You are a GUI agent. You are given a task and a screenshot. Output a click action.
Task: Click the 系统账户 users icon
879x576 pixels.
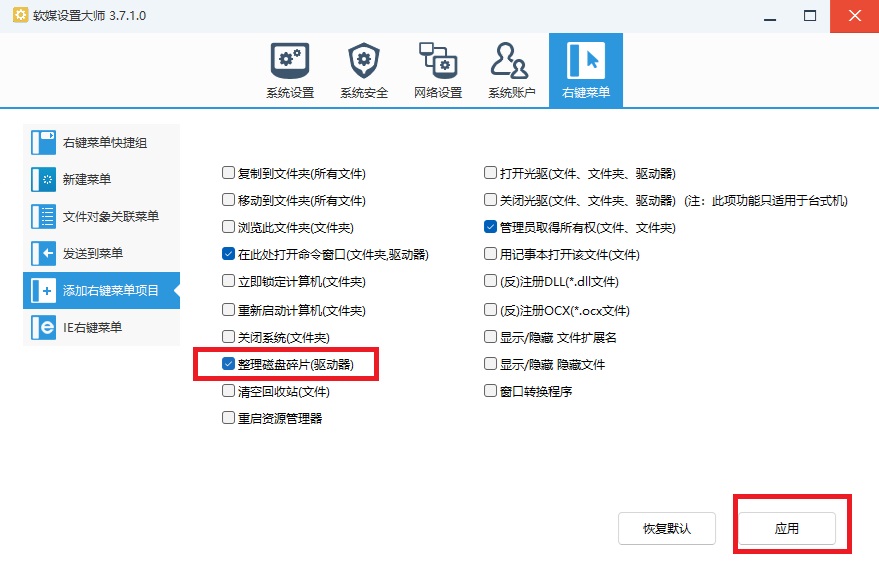511,60
